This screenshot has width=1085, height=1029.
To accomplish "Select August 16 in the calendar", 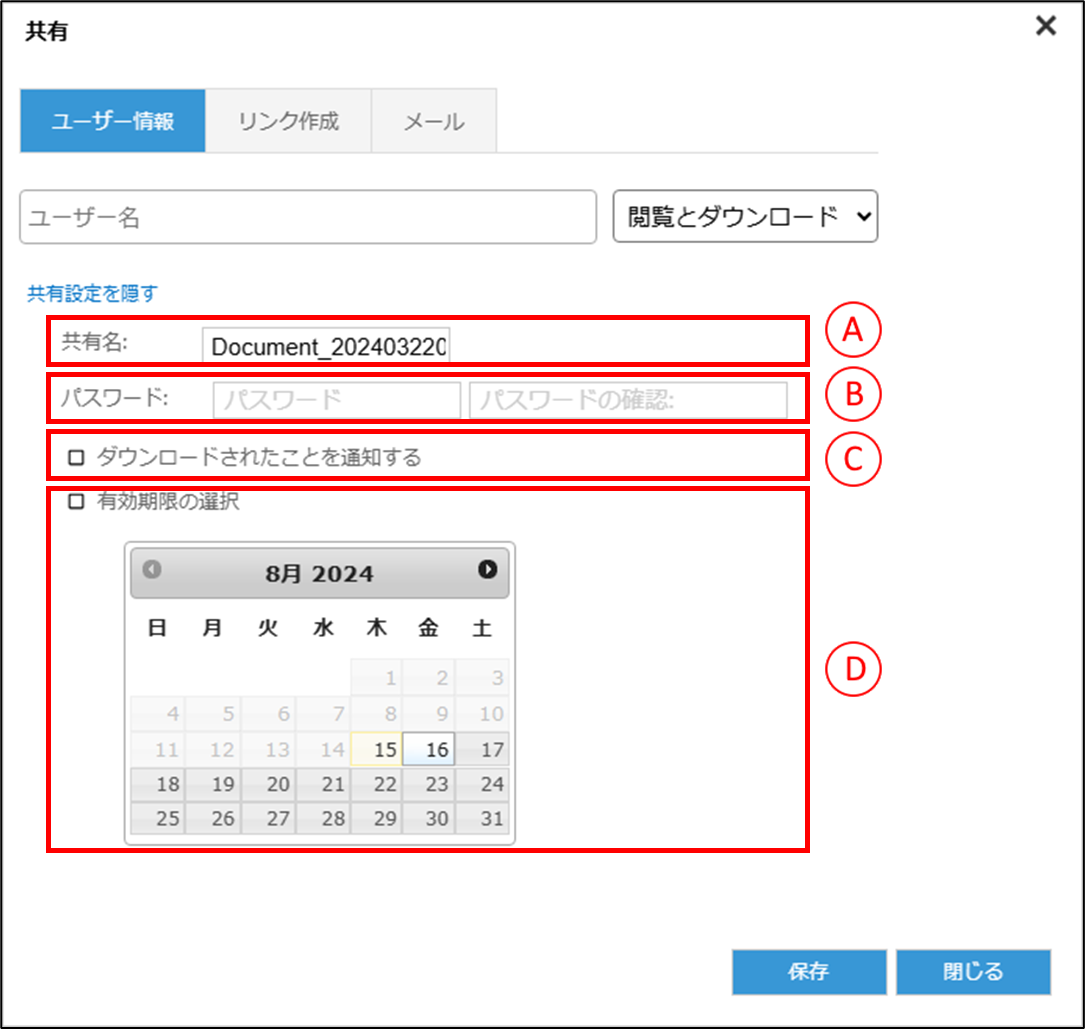I will [x=428, y=749].
